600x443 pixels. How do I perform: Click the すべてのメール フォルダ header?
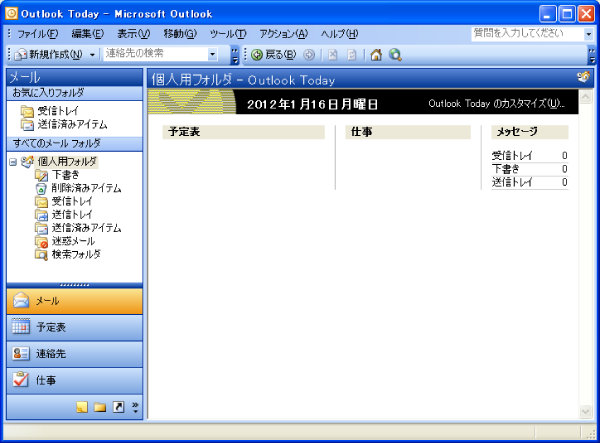75,144
